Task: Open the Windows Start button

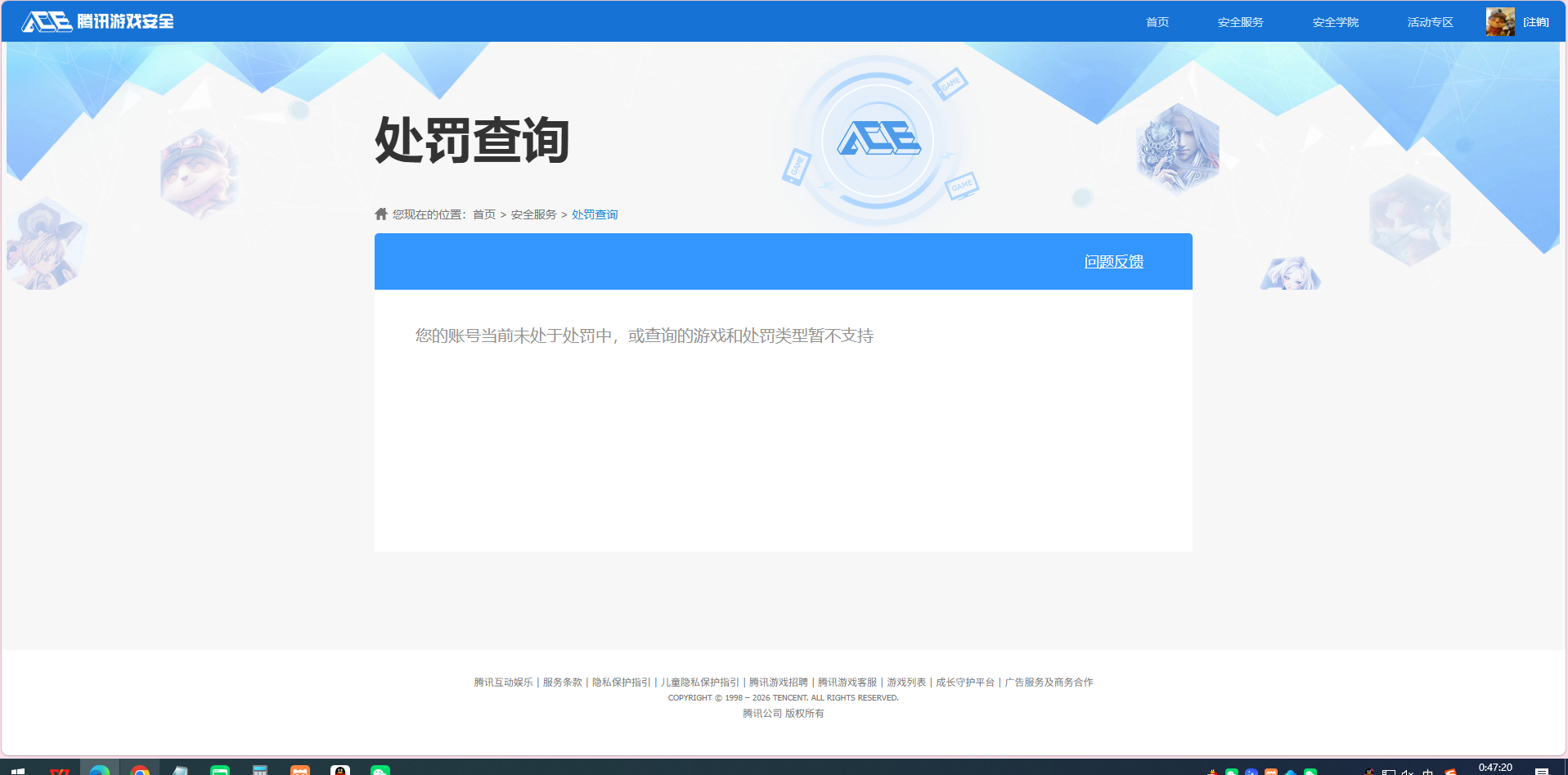Action: 18,770
